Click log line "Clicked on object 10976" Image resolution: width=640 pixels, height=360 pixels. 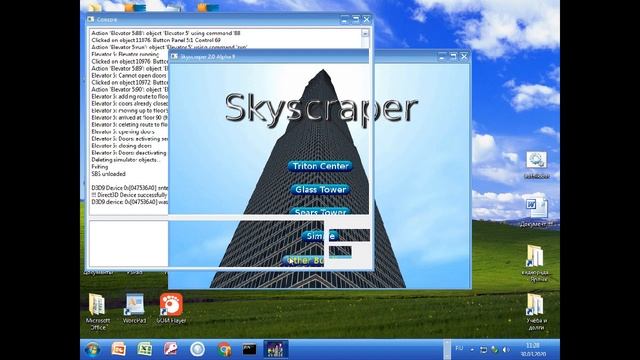(x=130, y=61)
